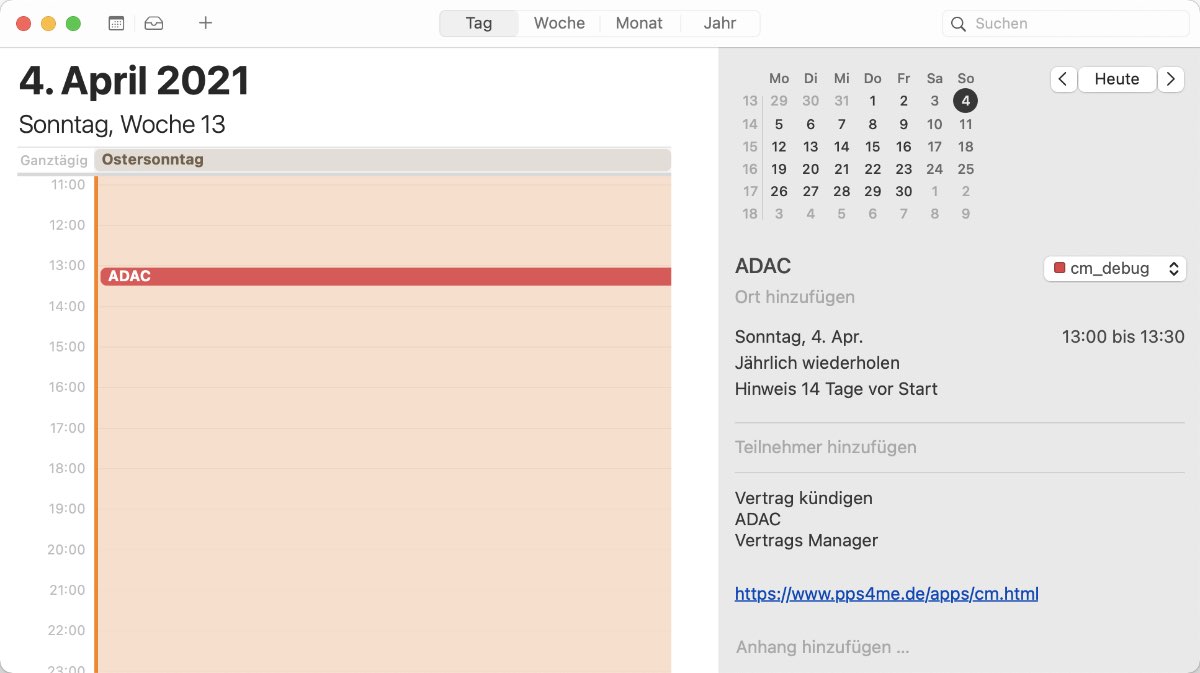Select day 28 in mini calendar
Screen dimensions: 1200x673
tap(842, 191)
